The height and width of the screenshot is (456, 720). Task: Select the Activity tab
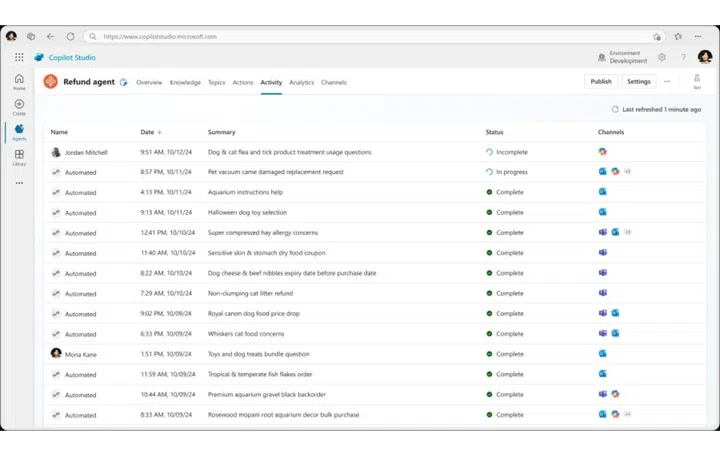pos(271,83)
